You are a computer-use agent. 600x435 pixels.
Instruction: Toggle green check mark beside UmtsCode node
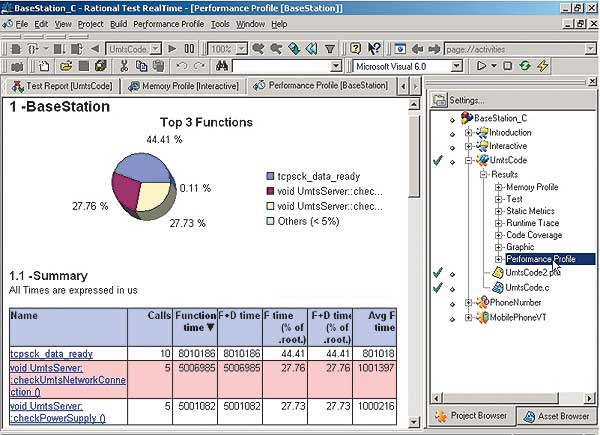[438, 160]
